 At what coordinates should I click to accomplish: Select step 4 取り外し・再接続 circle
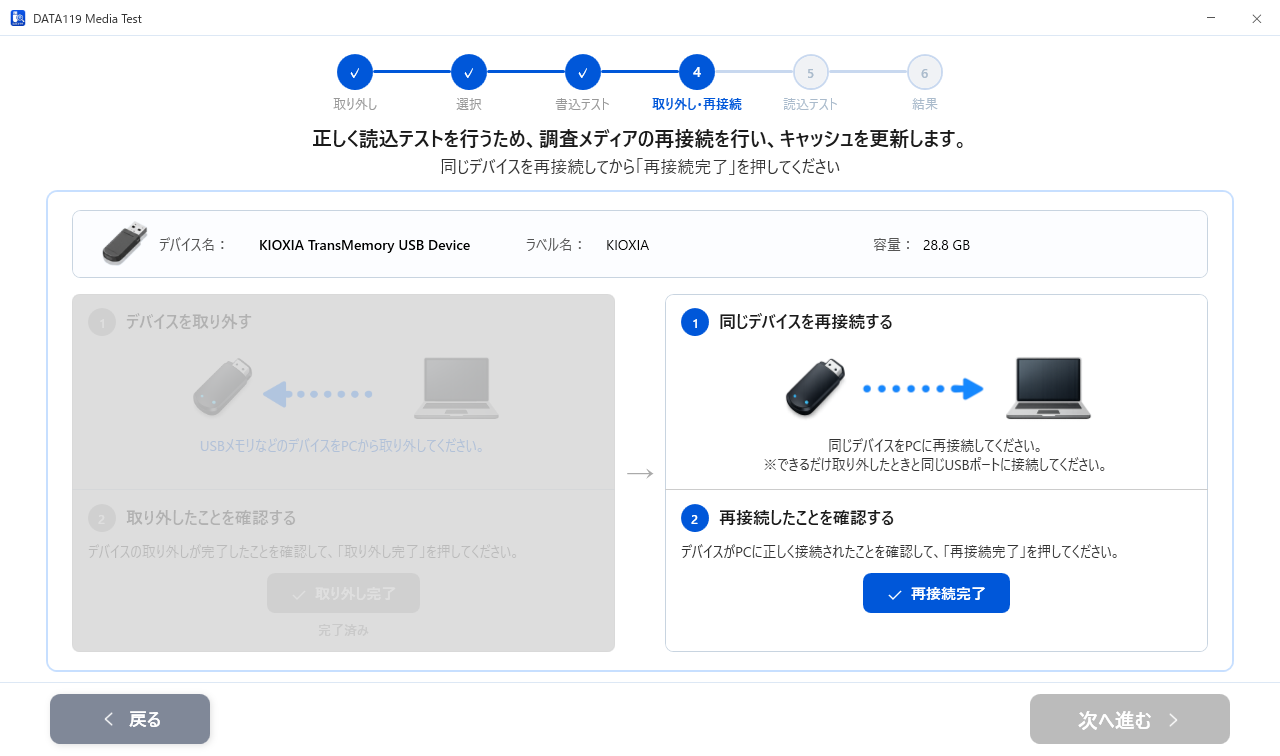[x=697, y=72]
